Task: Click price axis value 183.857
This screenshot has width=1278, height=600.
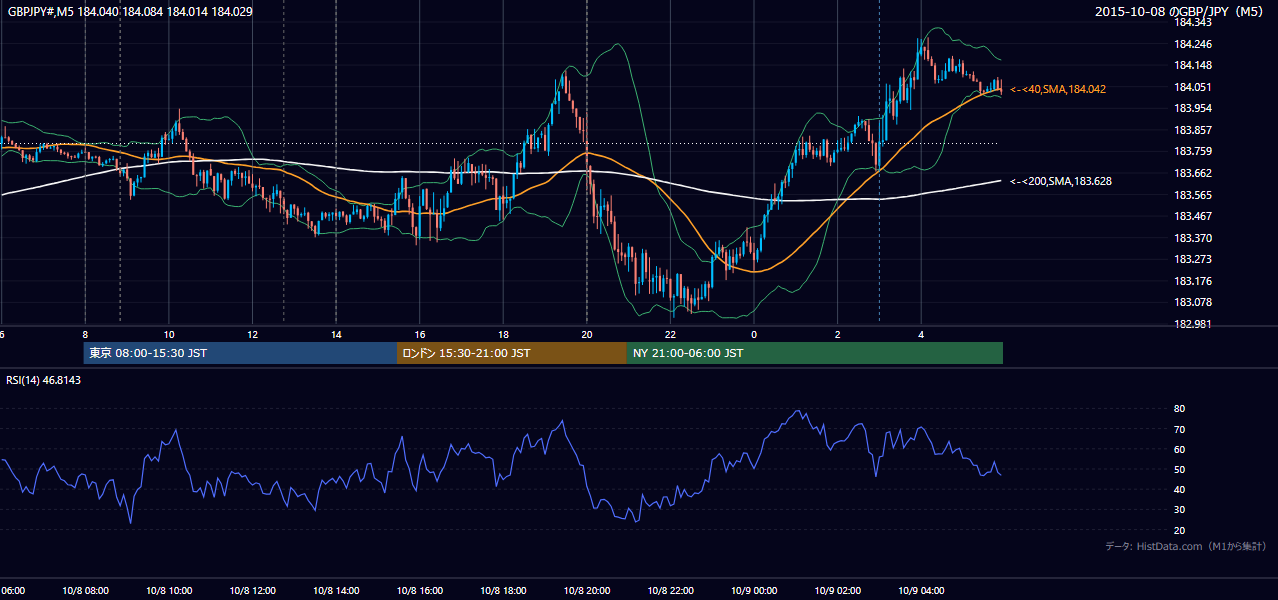Action: click(1192, 130)
